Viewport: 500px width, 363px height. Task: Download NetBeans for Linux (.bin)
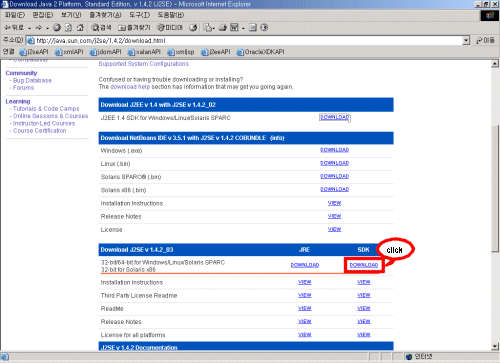coord(334,163)
